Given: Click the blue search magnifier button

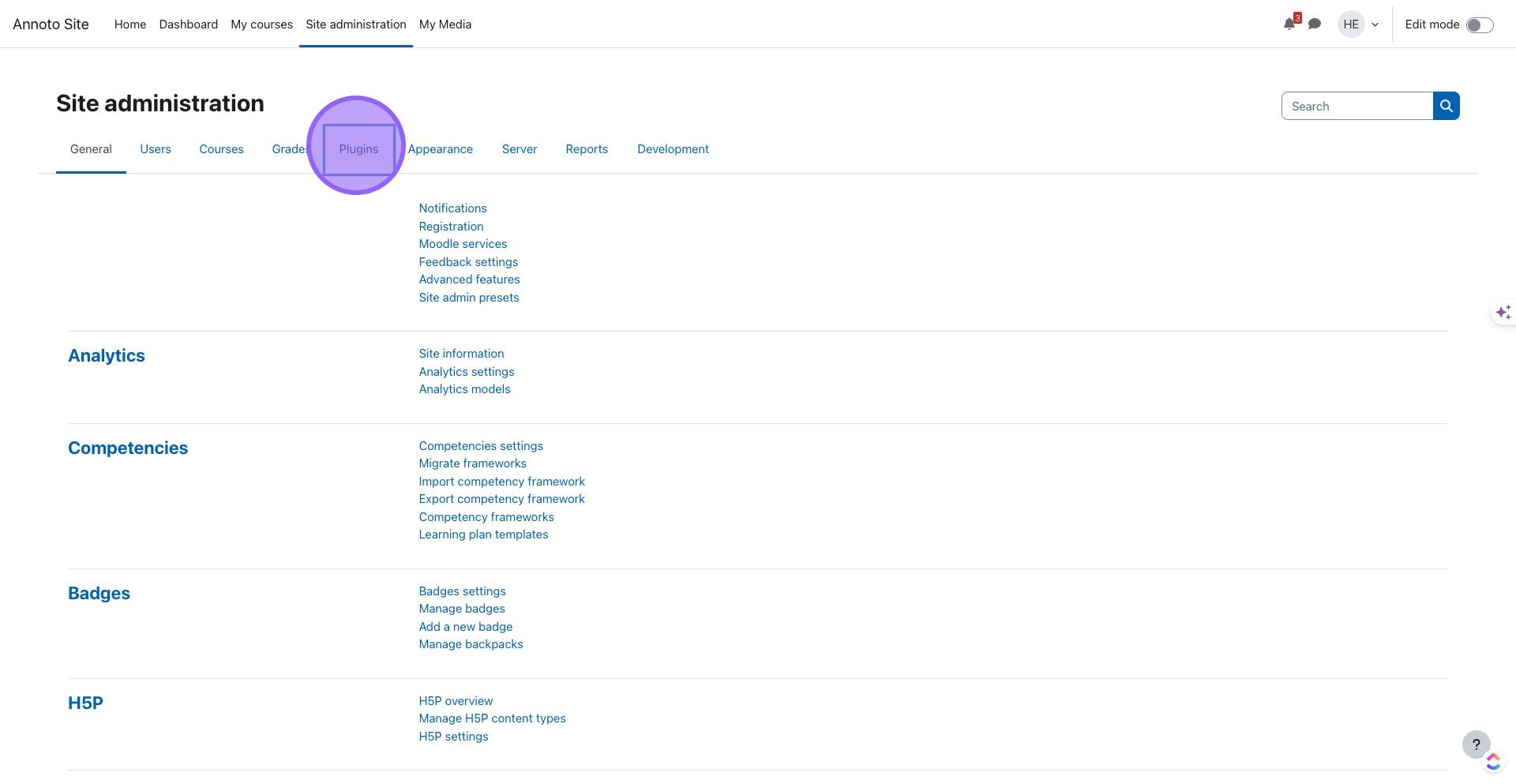Looking at the screenshot, I should tap(1446, 106).
